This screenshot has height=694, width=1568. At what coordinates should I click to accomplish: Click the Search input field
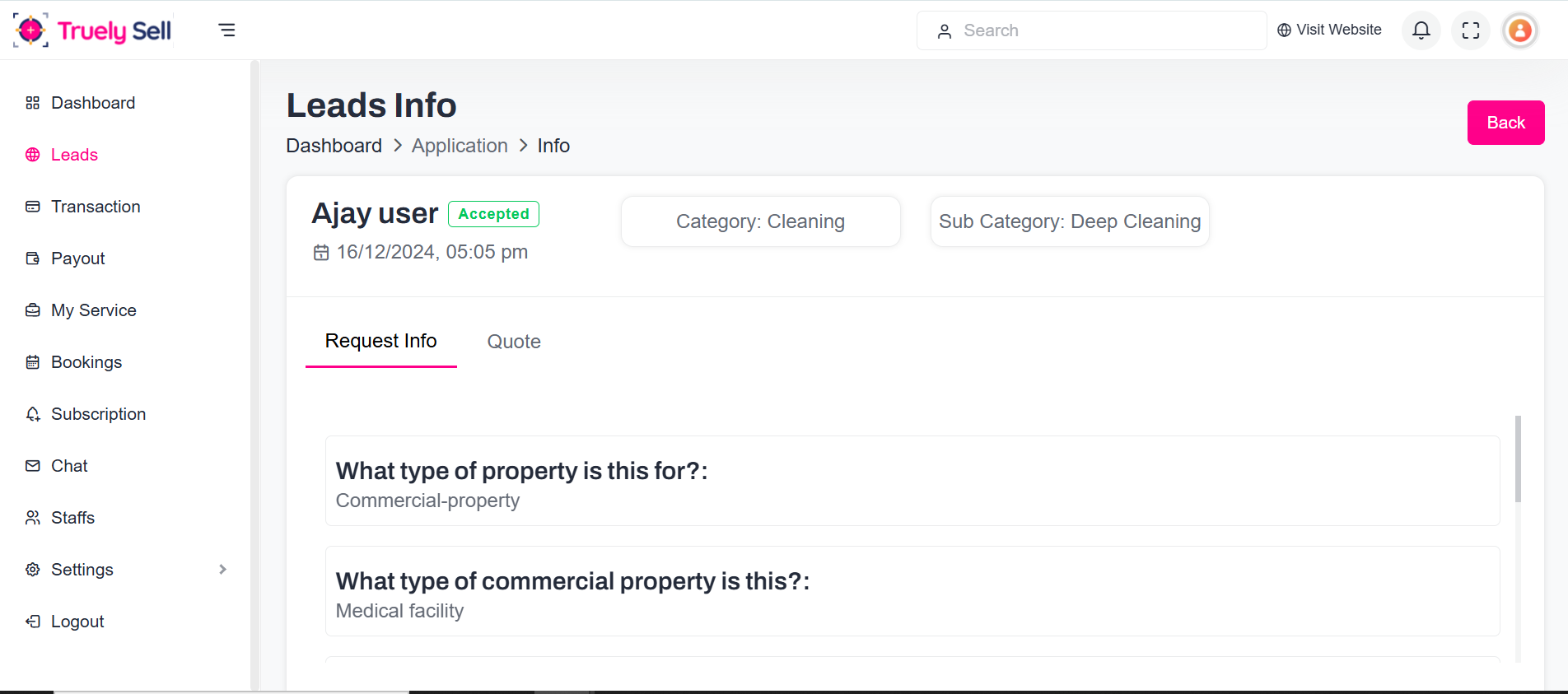click(1104, 30)
